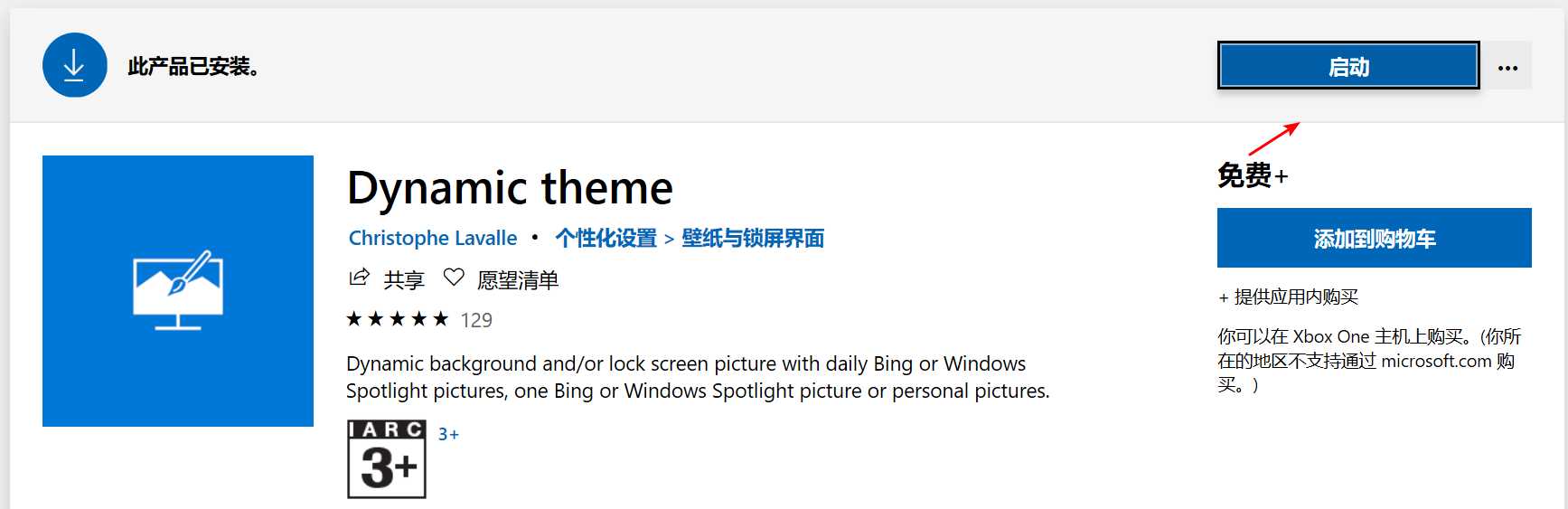The width and height of the screenshot is (1568, 509).
Task: Click the 免费+ price label
Action: (x=1253, y=174)
